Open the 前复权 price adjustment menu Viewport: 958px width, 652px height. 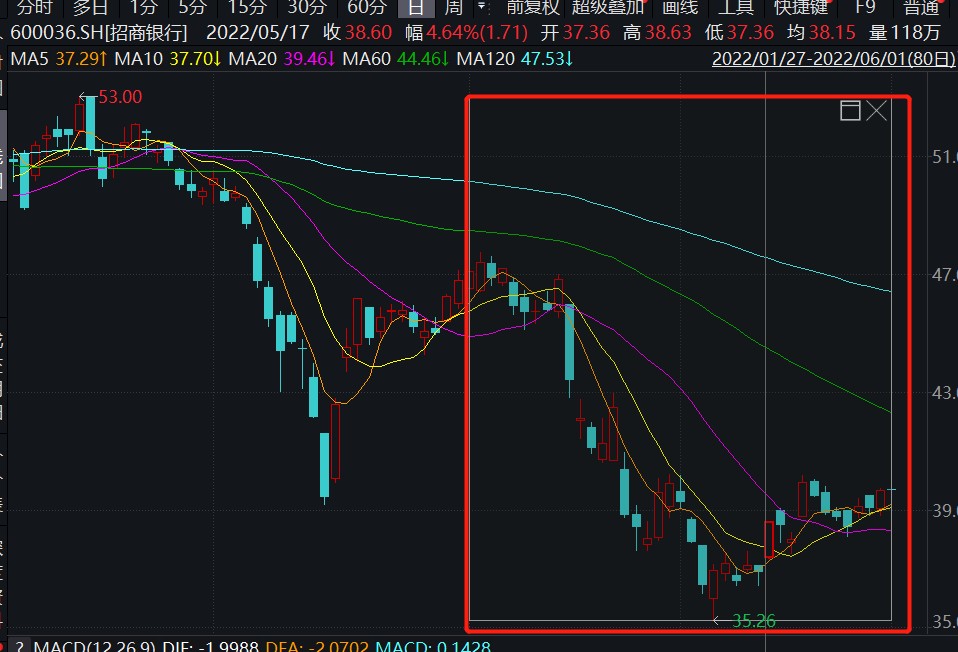point(533,7)
